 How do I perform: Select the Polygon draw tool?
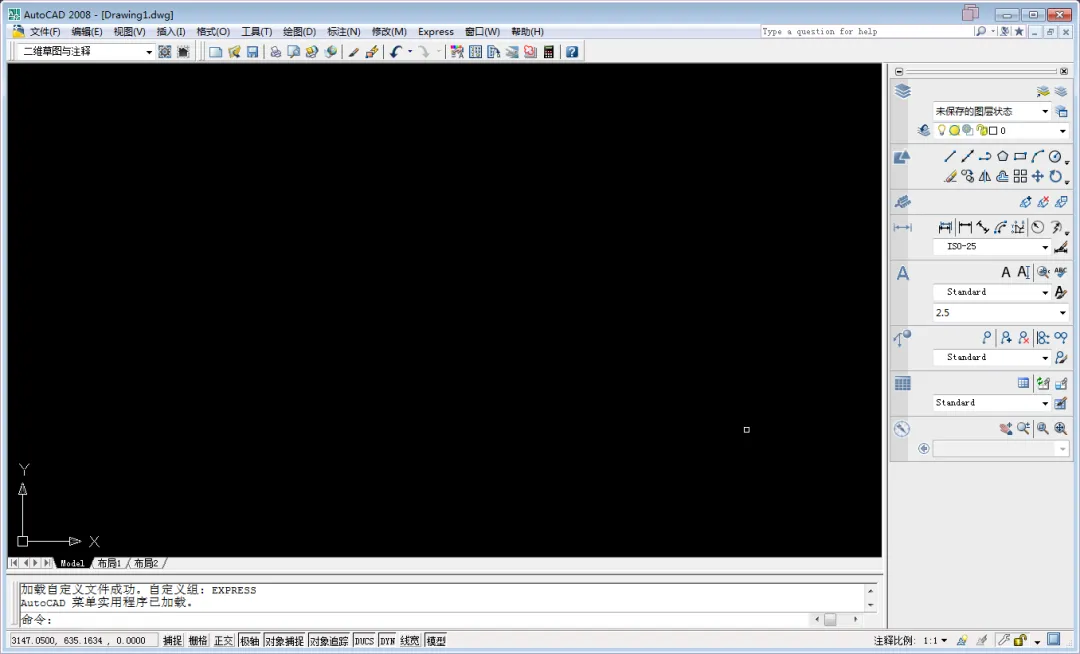[x=1002, y=156]
